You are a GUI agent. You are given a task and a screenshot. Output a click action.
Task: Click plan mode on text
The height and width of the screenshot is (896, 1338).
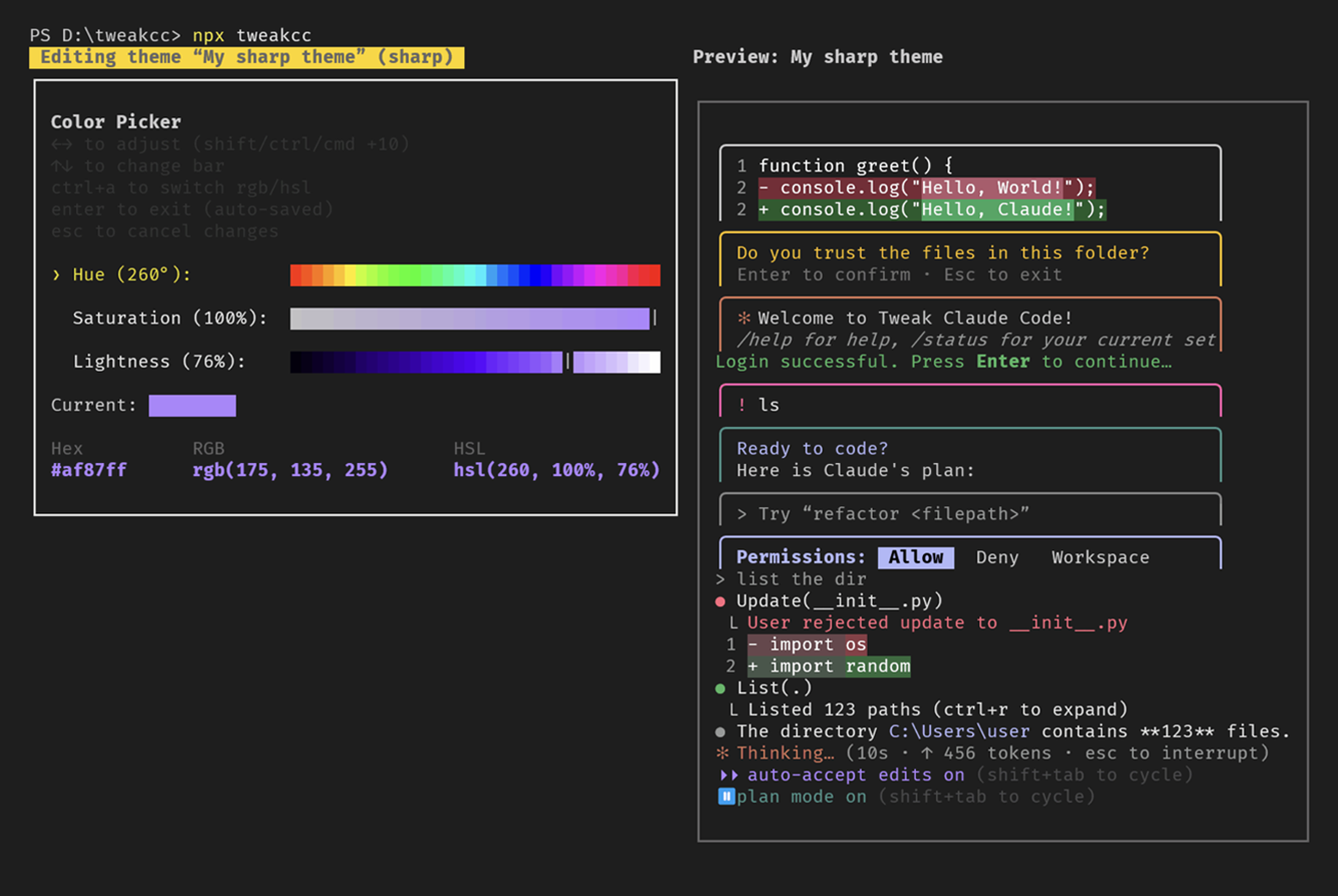point(802,796)
